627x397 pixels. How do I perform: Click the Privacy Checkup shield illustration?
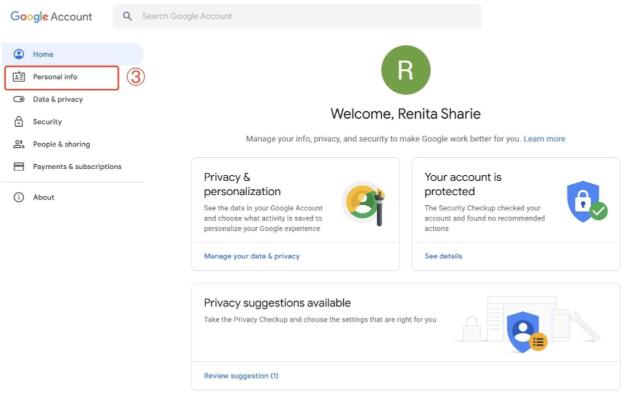527,331
